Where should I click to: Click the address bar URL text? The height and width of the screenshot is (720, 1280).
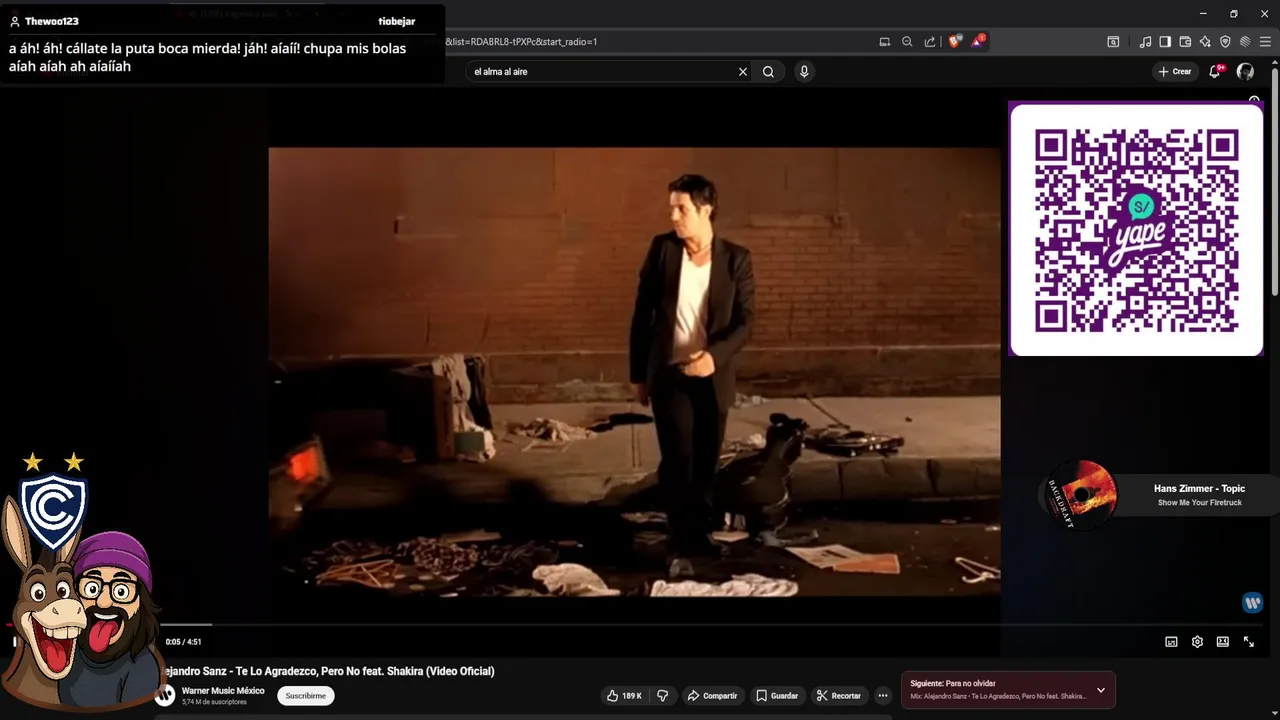point(521,42)
